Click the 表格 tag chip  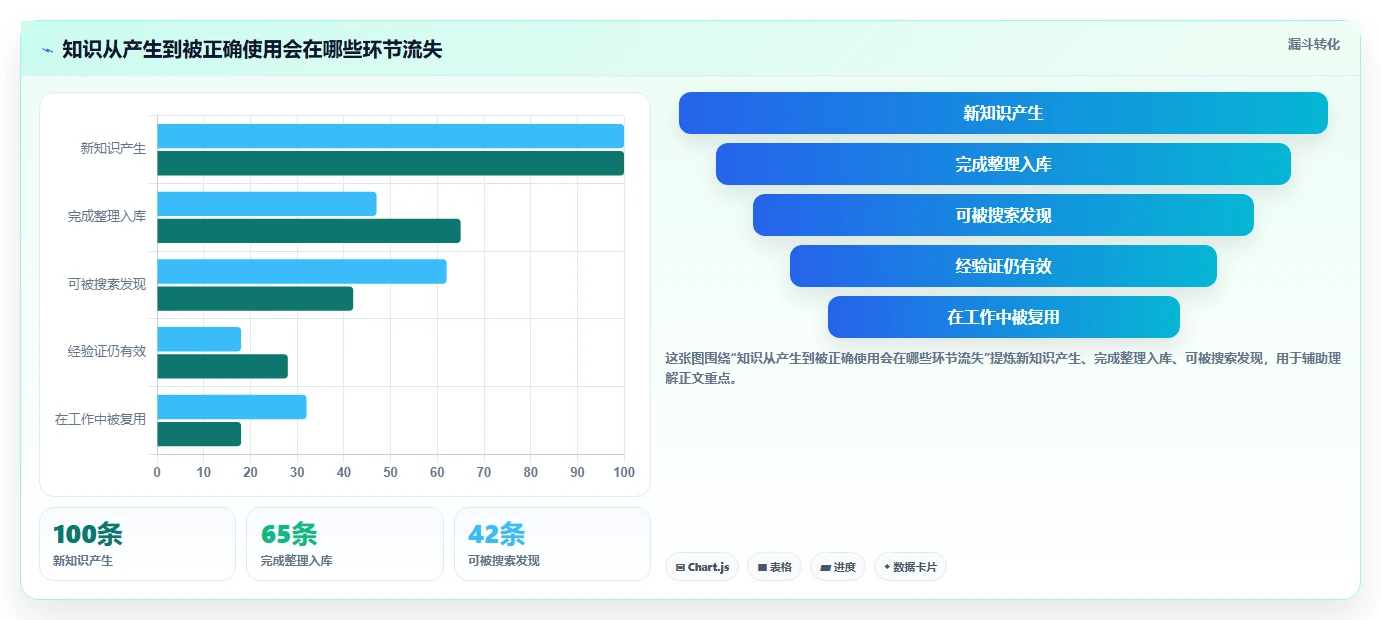click(774, 567)
